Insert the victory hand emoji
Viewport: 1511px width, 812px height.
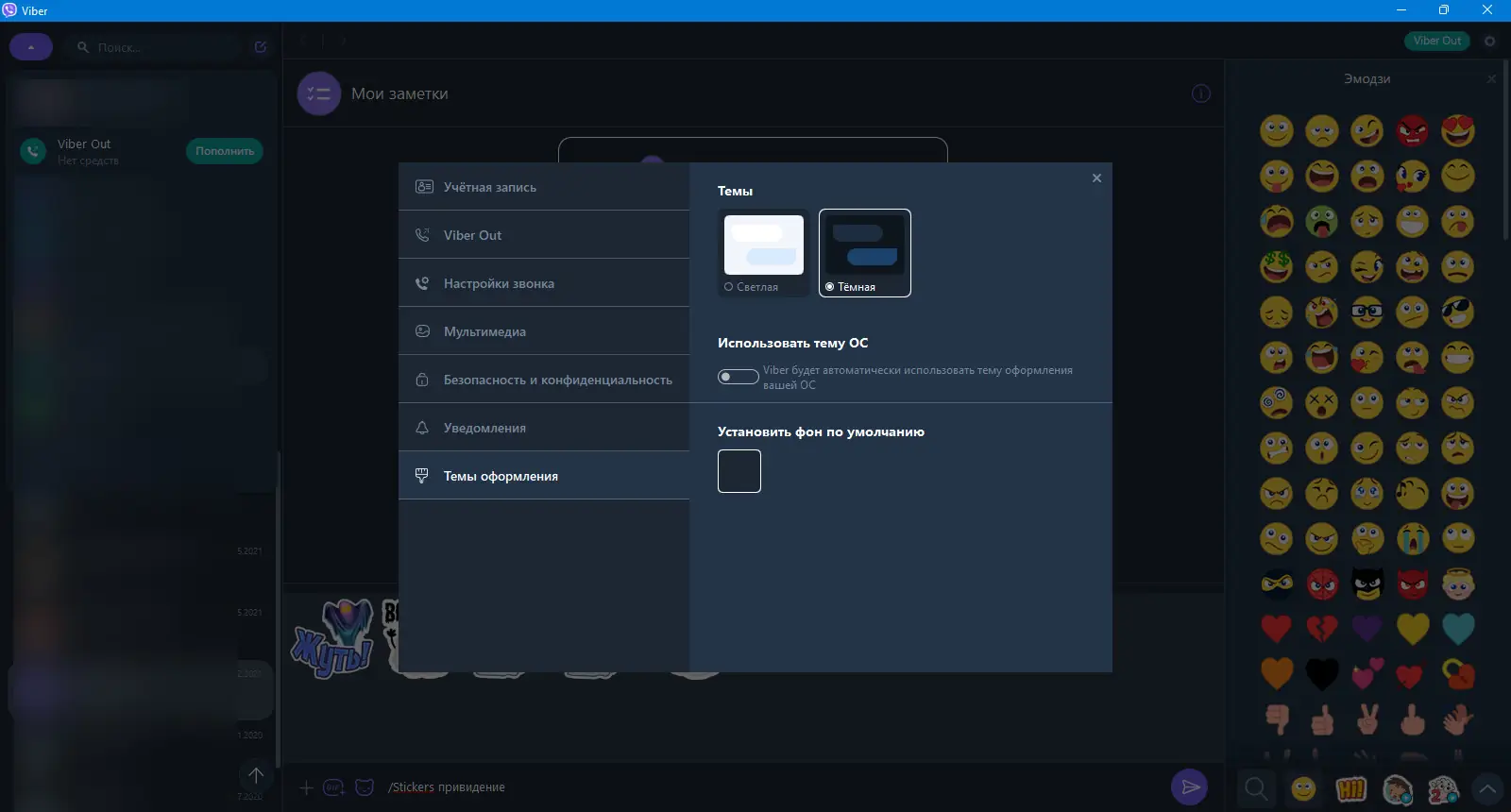coord(1367,719)
